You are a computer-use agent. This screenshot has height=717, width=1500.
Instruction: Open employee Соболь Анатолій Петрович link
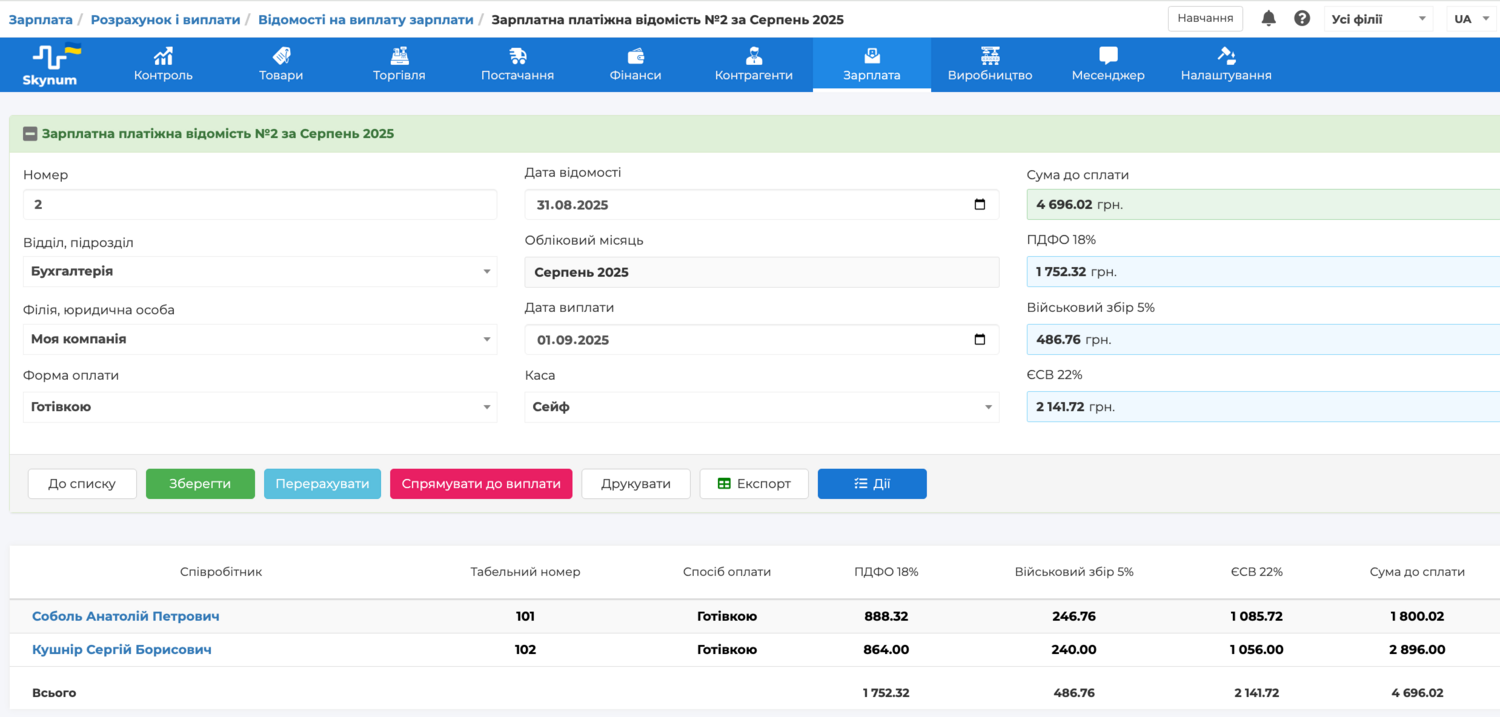126,616
